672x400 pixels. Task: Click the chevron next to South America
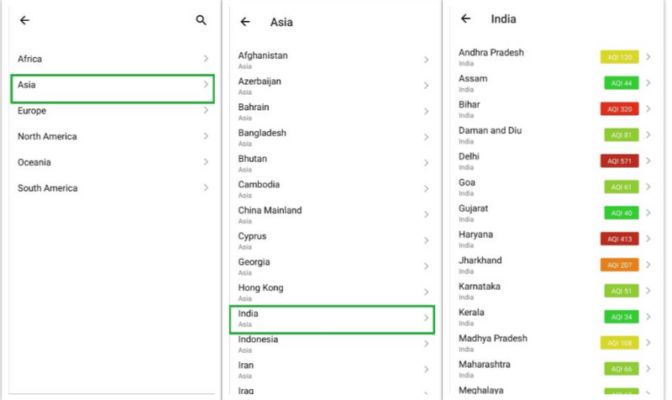click(x=206, y=188)
